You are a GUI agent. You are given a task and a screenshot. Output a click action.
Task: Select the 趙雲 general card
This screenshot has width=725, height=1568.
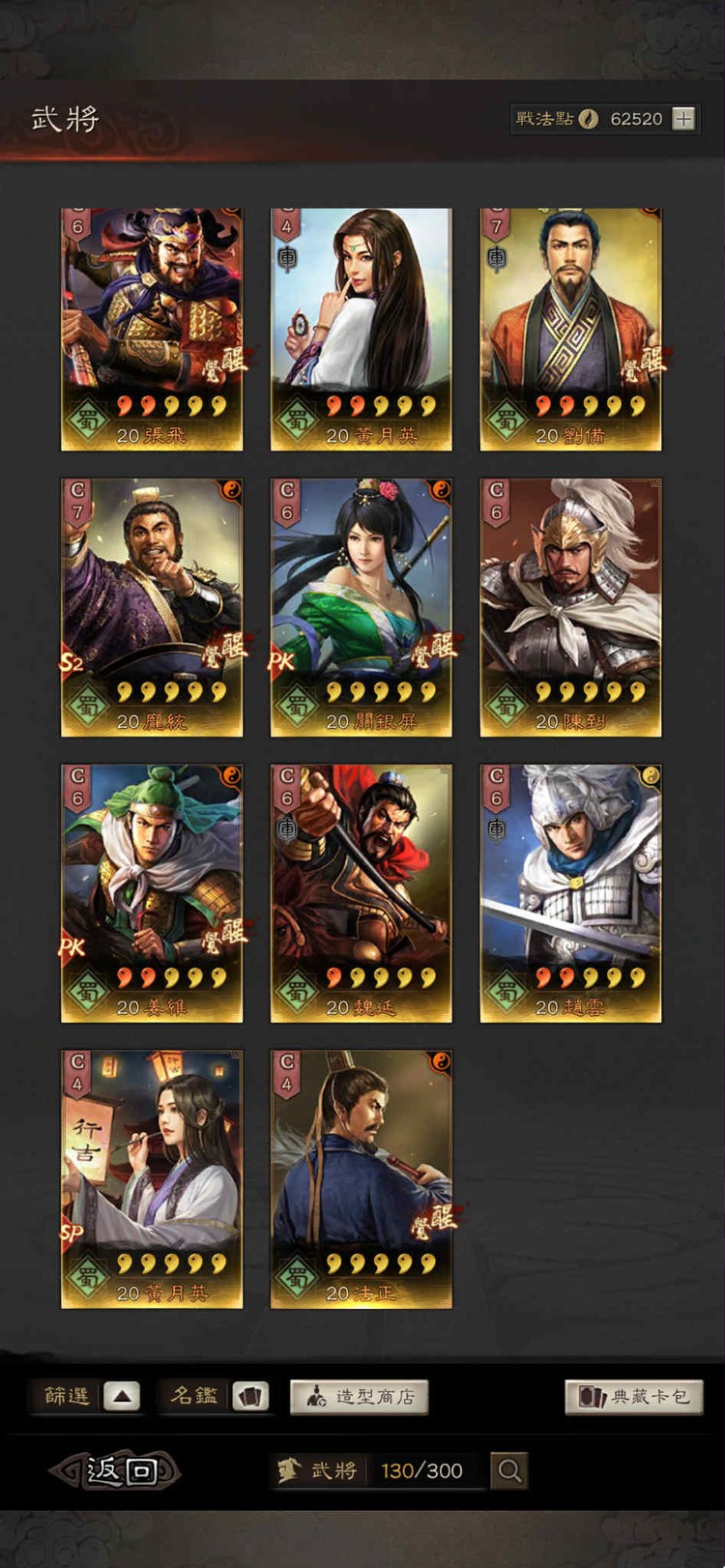(570, 893)
